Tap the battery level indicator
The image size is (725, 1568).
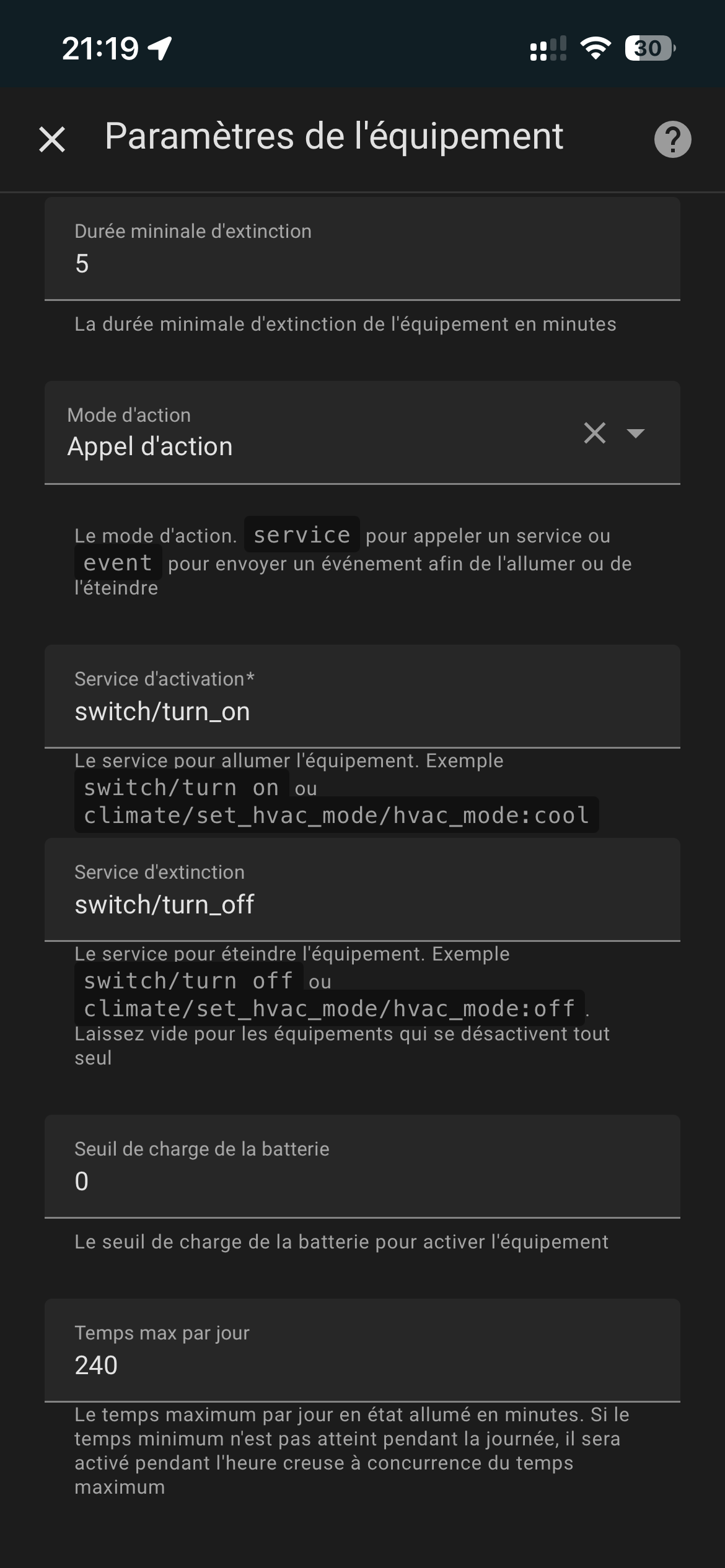point(649,48)
